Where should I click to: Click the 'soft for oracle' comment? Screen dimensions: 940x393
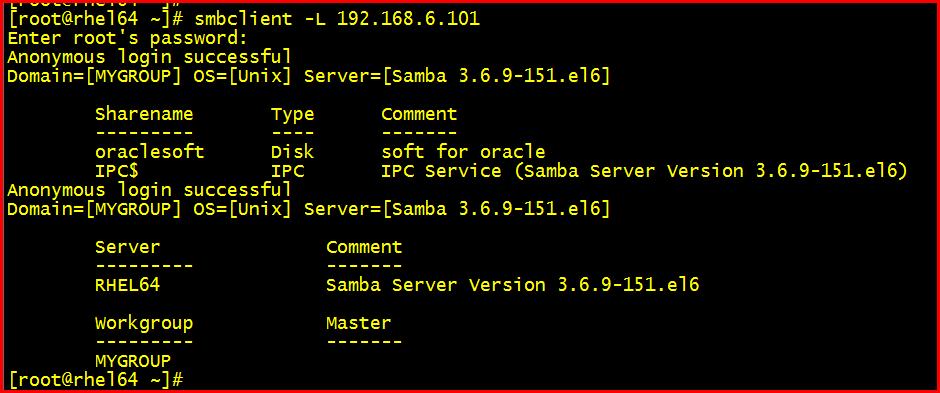pos(463,152)
